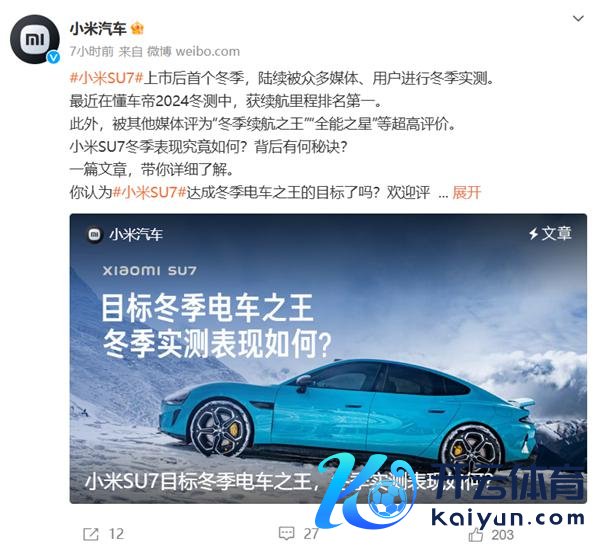This screenshot has width=600, height=551.
Task: Click the comment count 27
Action: click(311, 534)
